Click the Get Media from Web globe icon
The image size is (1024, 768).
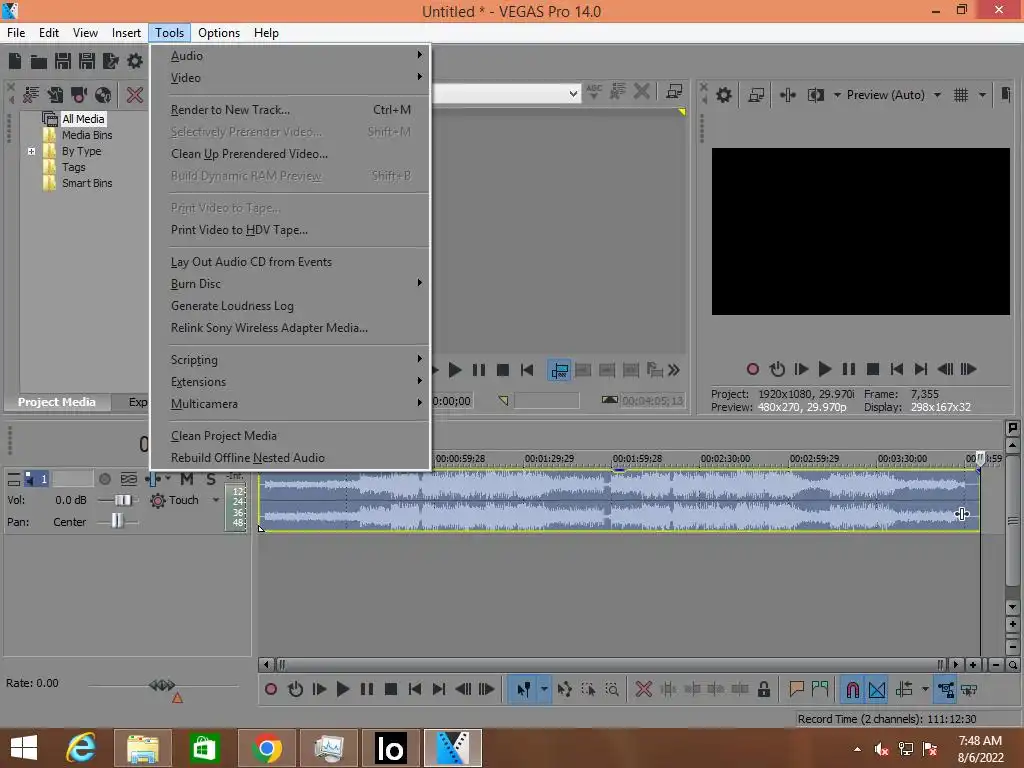click(103, 95)
